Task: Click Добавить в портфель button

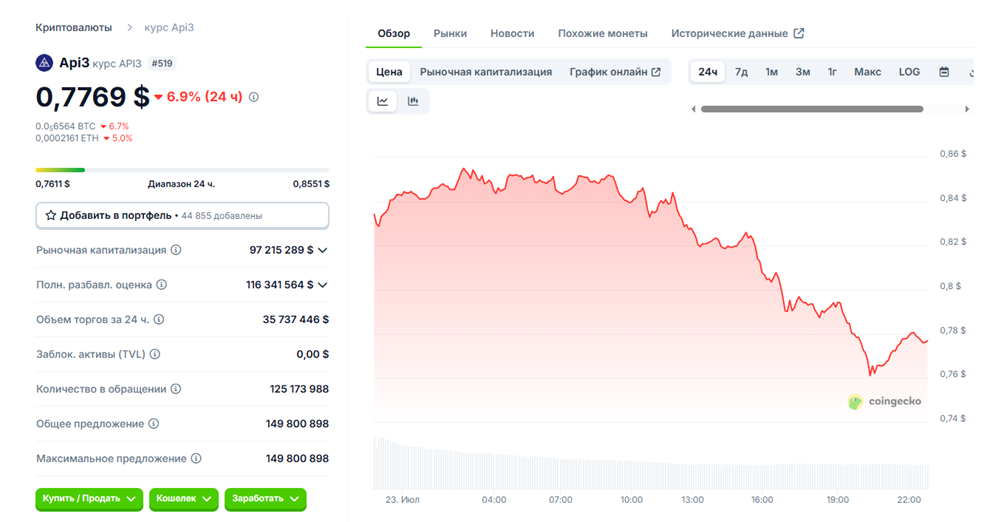Action: pyautogui.click(x=182, y=215)
